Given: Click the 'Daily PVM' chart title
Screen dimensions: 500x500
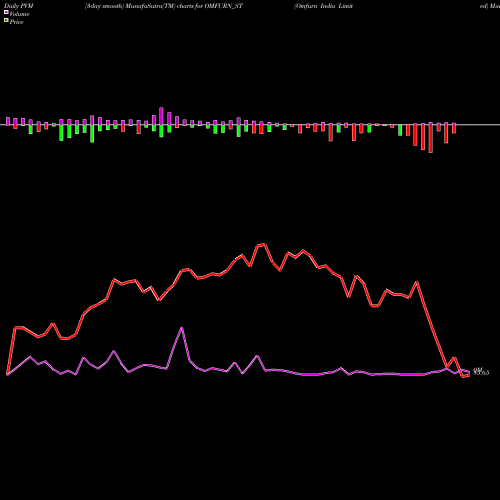Looking at the screenshot, I should tap(19, 6).
